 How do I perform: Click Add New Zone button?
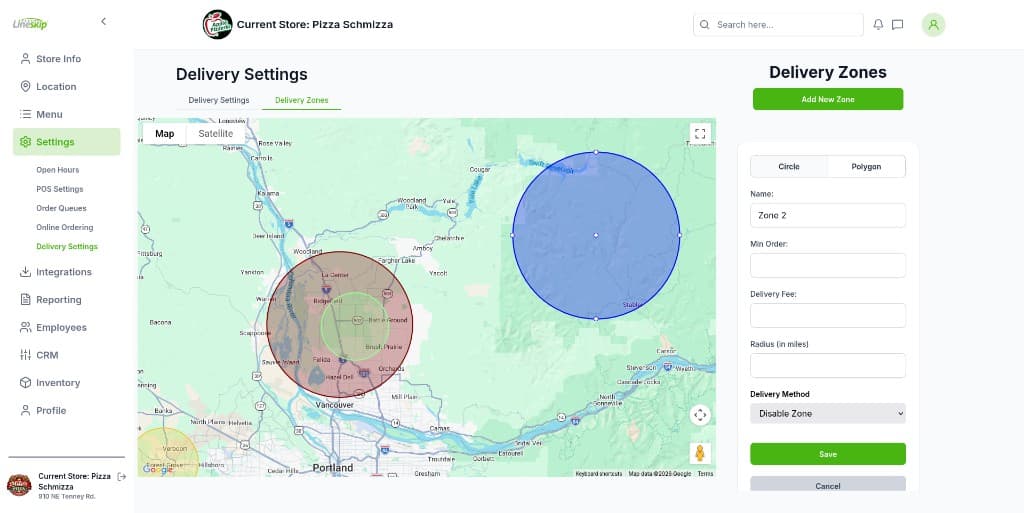828,99
